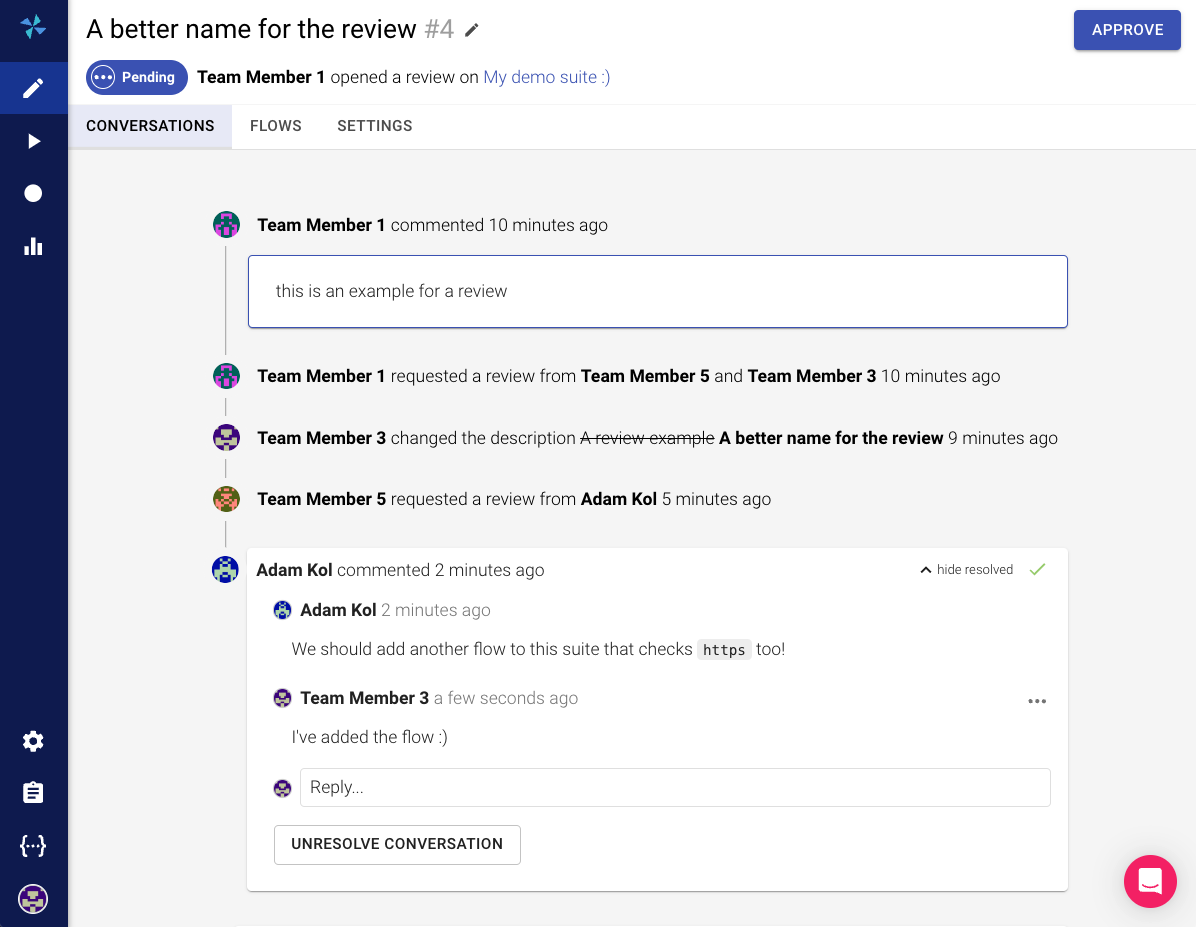This screenshot has height=927, width=1196.
Task: Click the user avatar at sidebar bottom
Action: tap(33, 898)
